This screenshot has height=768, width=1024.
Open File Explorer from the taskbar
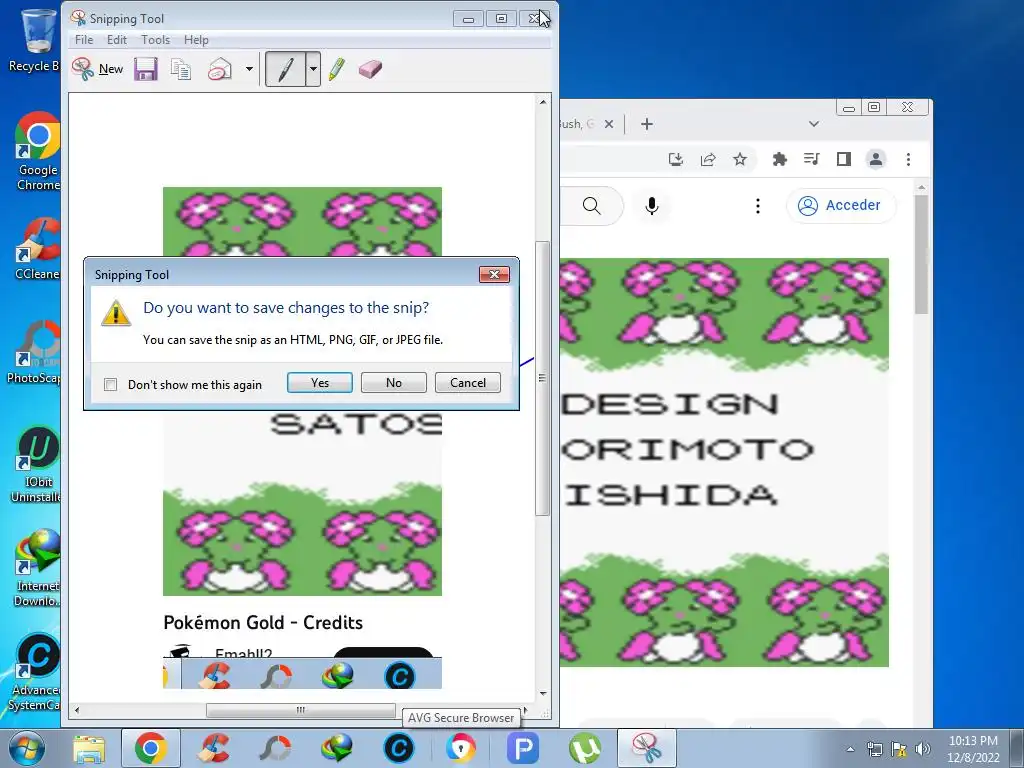[89, 748]
